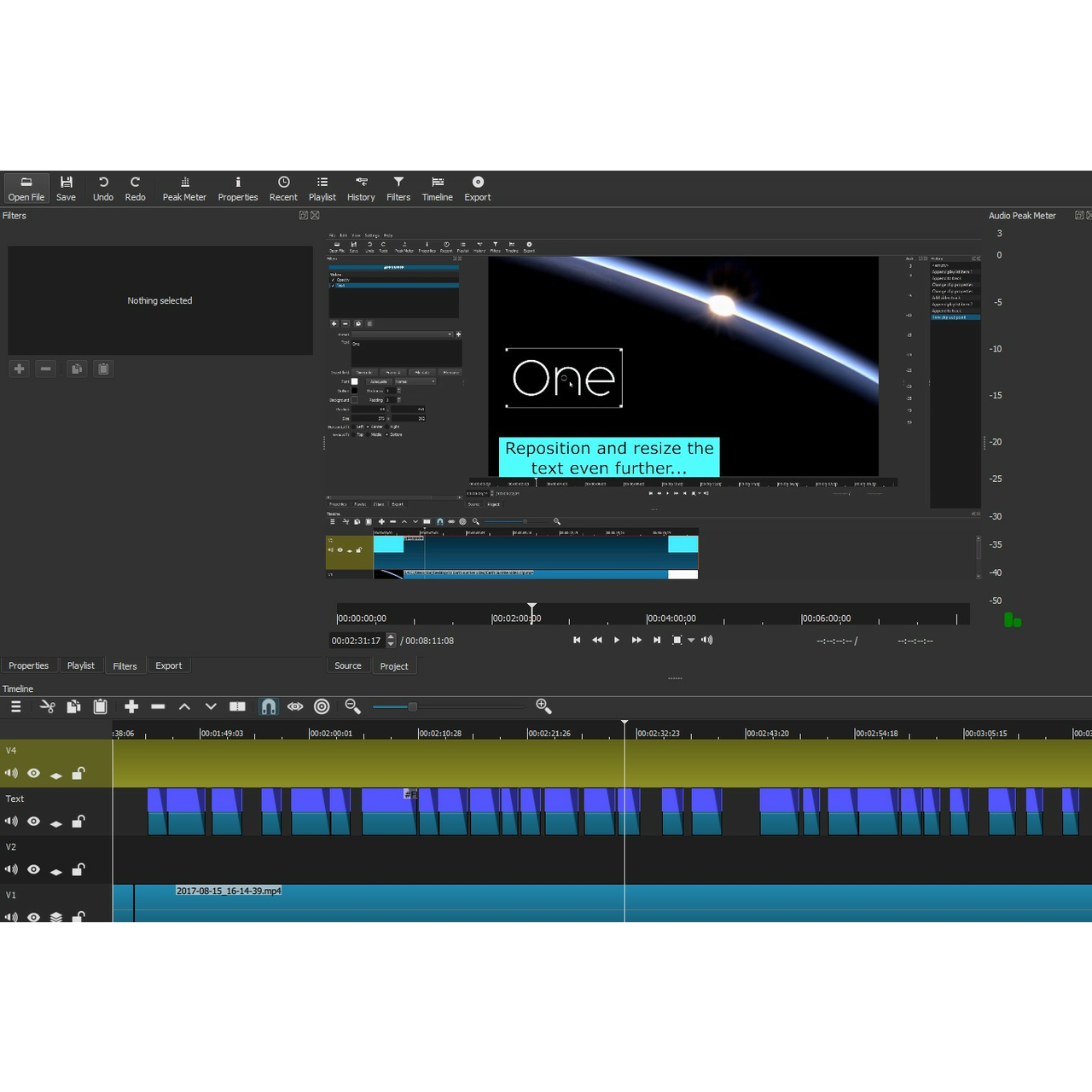Screen dimensions: 1092x1092
Task: Open the player display mode dropdown arrow
Action: [x=691, y=640]
